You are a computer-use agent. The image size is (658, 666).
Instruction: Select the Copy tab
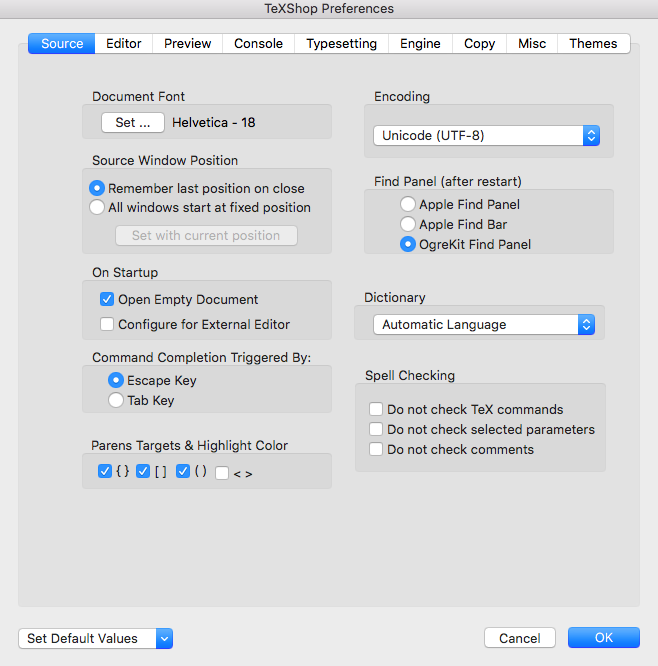pos(479,44)
